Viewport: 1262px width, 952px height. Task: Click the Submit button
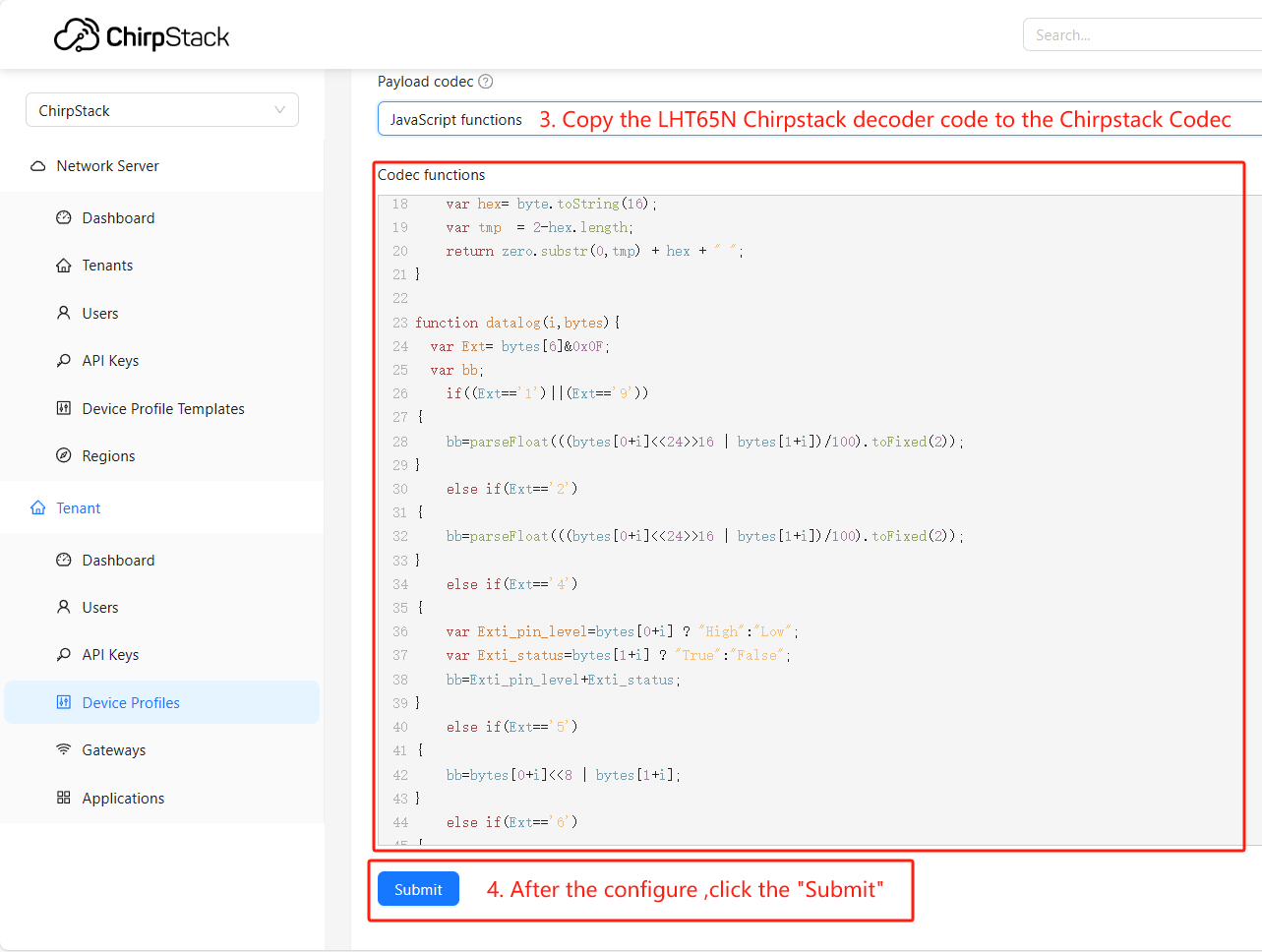point(418,889)
